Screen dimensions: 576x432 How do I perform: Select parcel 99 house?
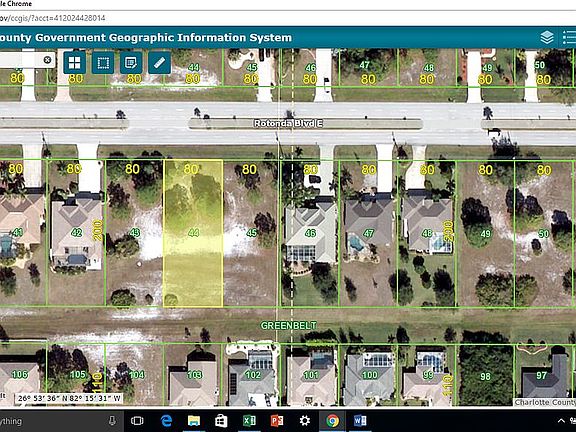coord(427,375)
